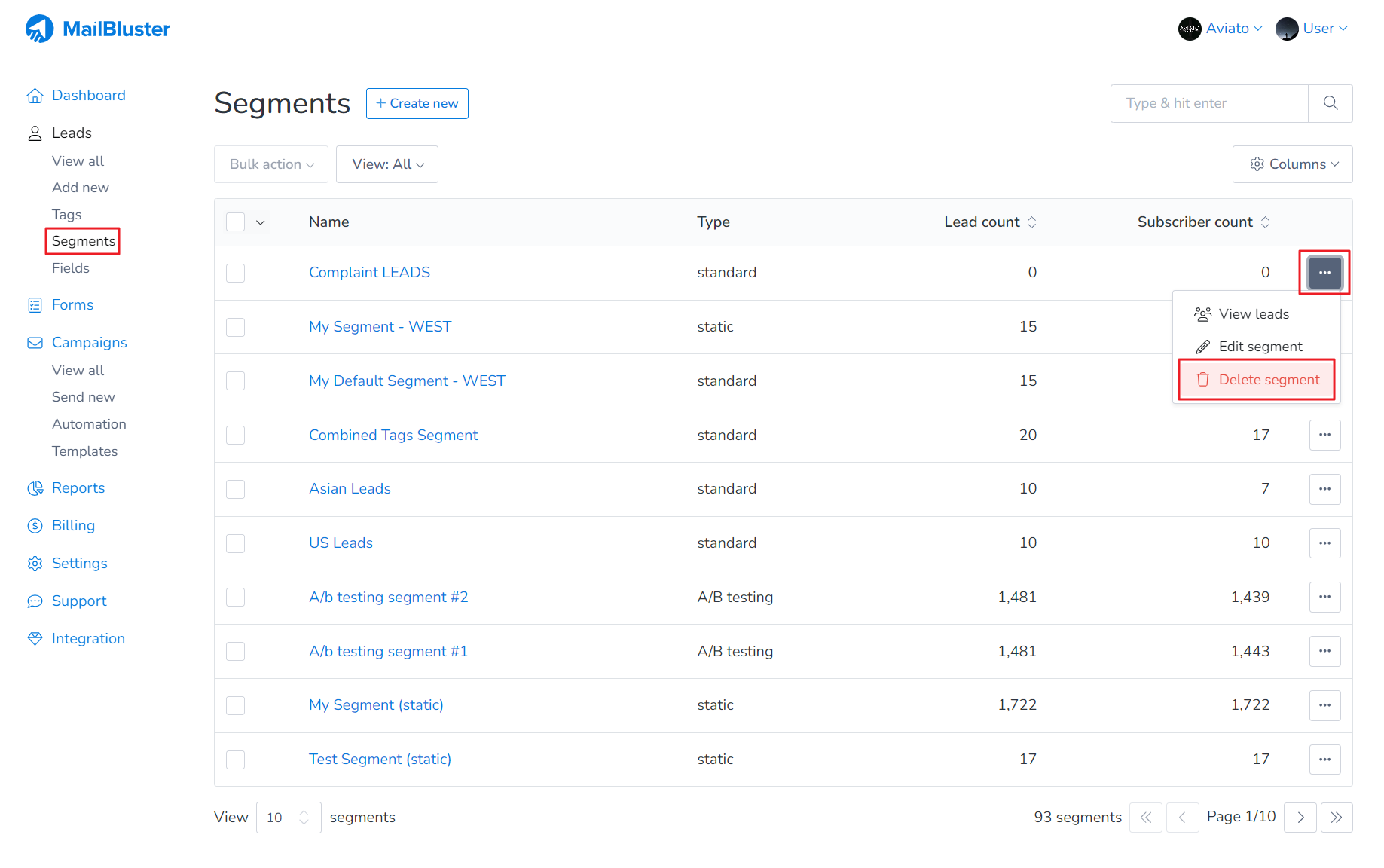Open the ellipsis menu for Asian Leads row
Screen dimensions: 1384x868
[1324, 488]
